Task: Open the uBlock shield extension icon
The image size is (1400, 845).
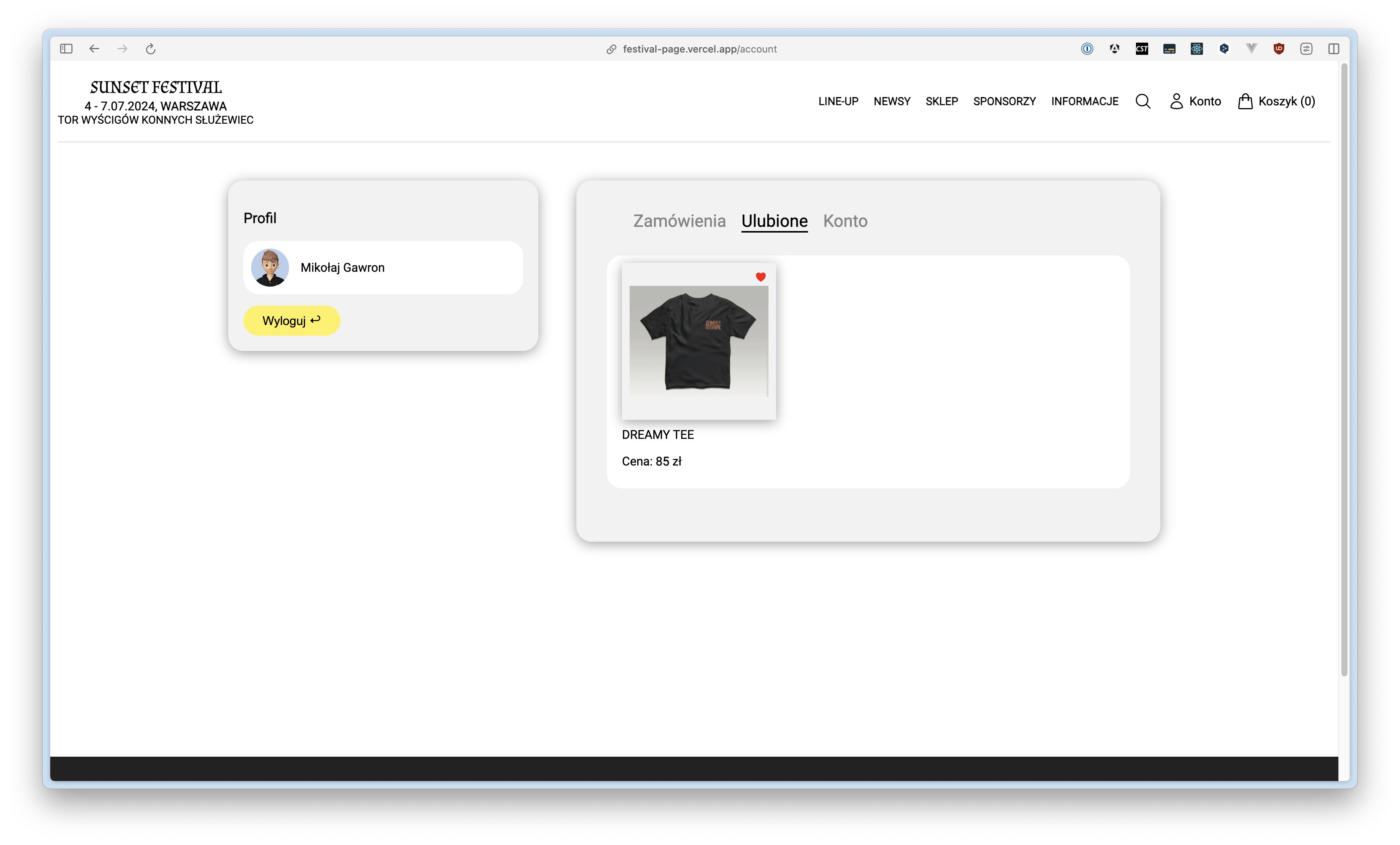Action: point(1278,49)
